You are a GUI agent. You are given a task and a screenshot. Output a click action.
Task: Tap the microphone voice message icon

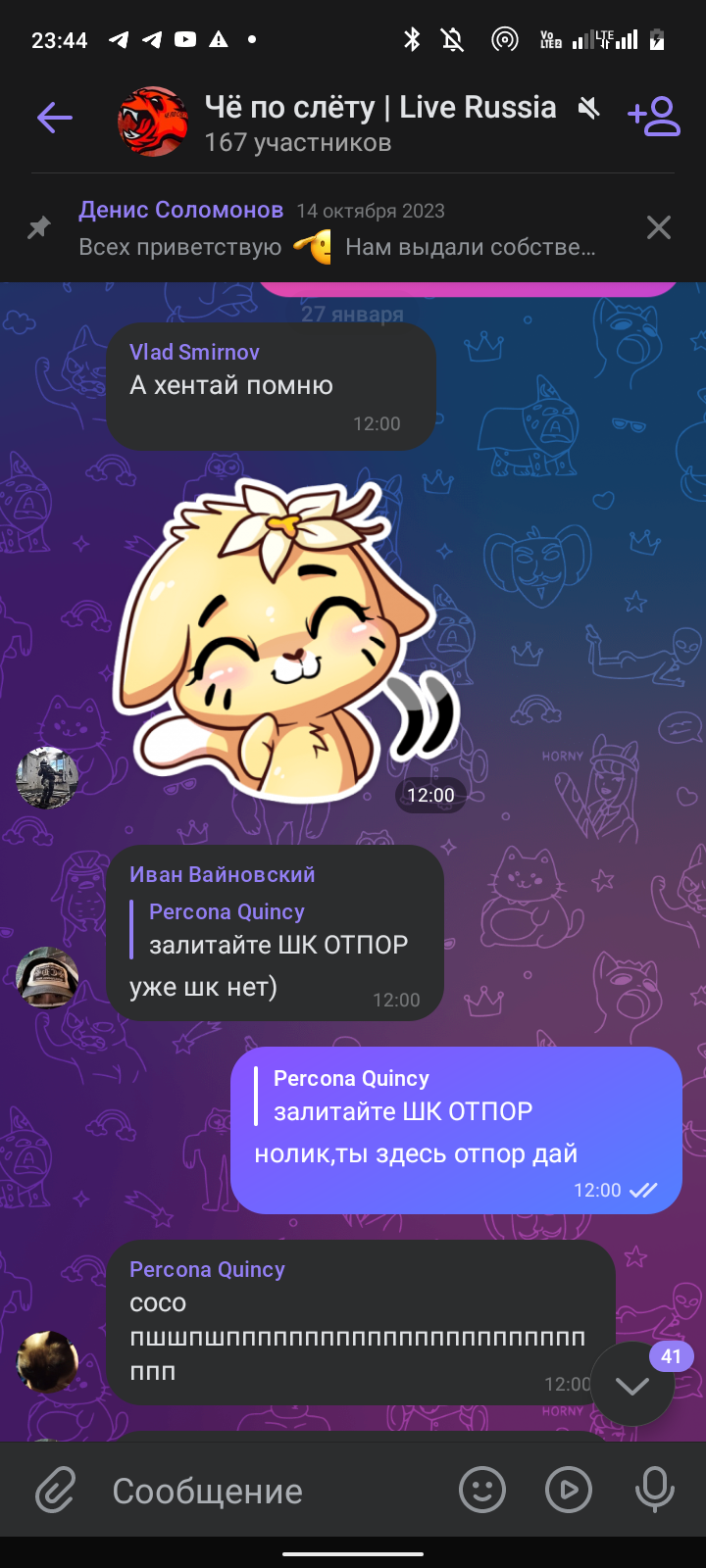click(654, 1491)
